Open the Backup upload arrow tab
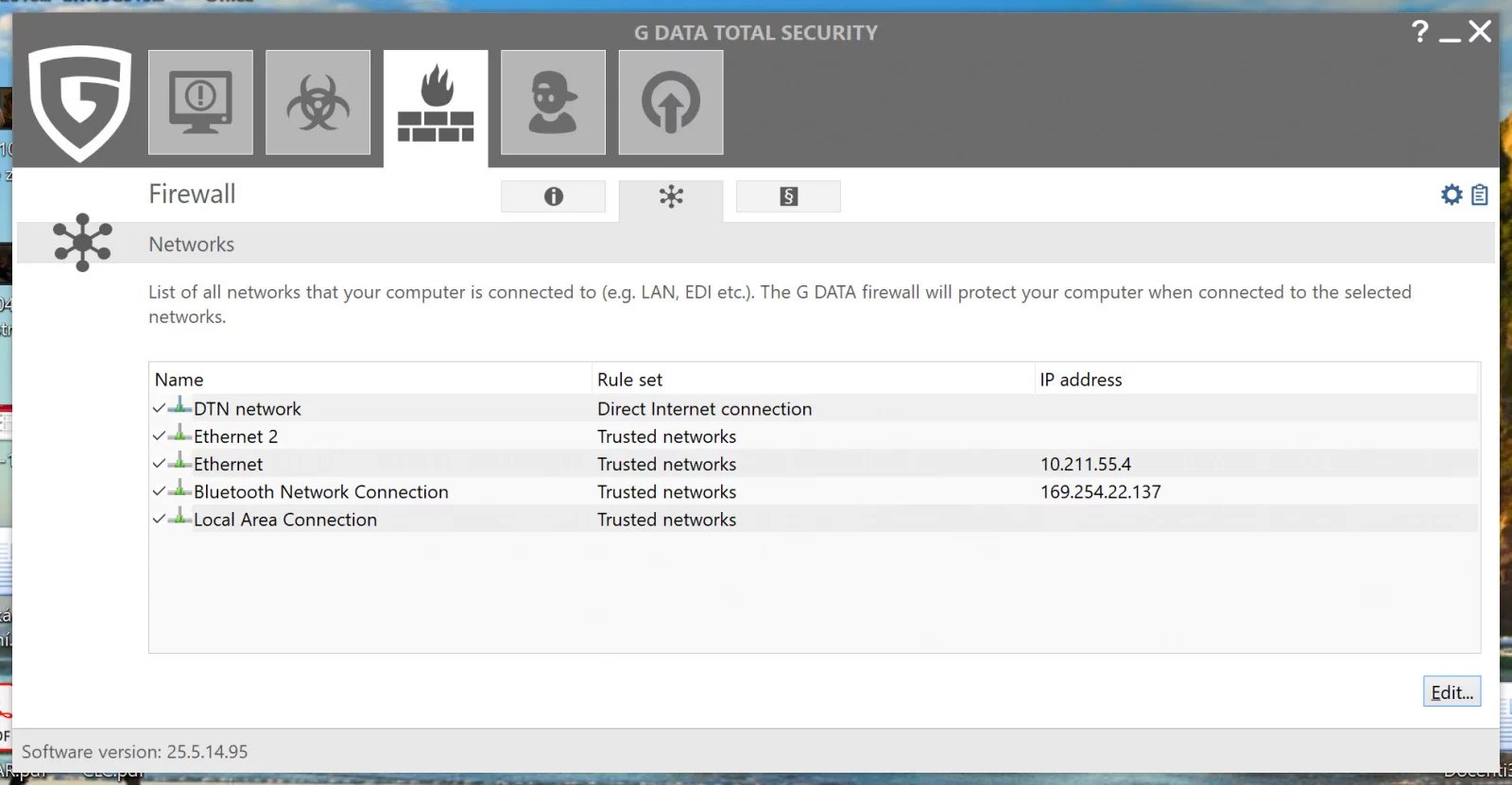The width and height of the screenshot is (1512, 785). (671, 102)
